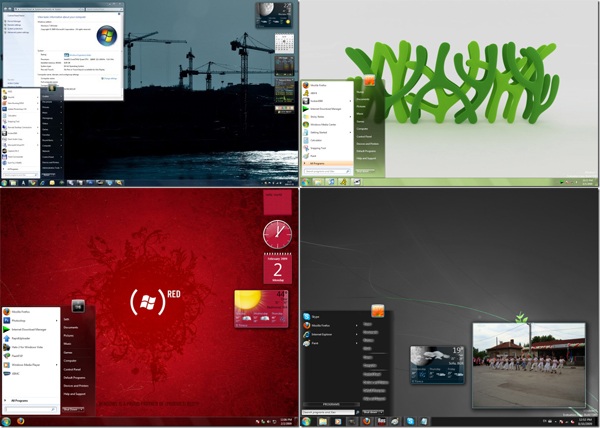The width and height of the screenshot is (600, 428).
Task: Open Documents in the red desktop start menu
Action: coord(71,327)
